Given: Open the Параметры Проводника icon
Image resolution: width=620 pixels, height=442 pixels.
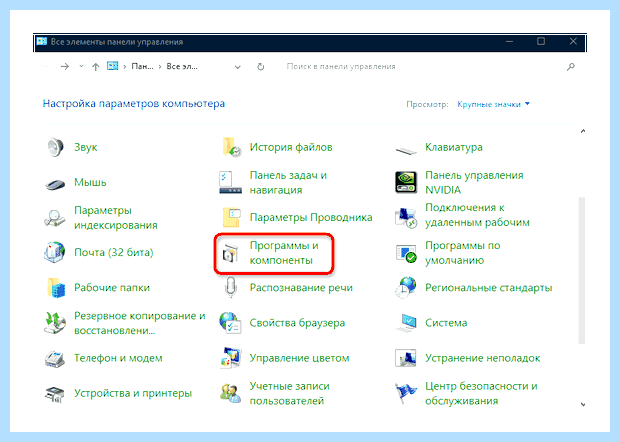Looking at the screenshot, I should coord(231,217).
